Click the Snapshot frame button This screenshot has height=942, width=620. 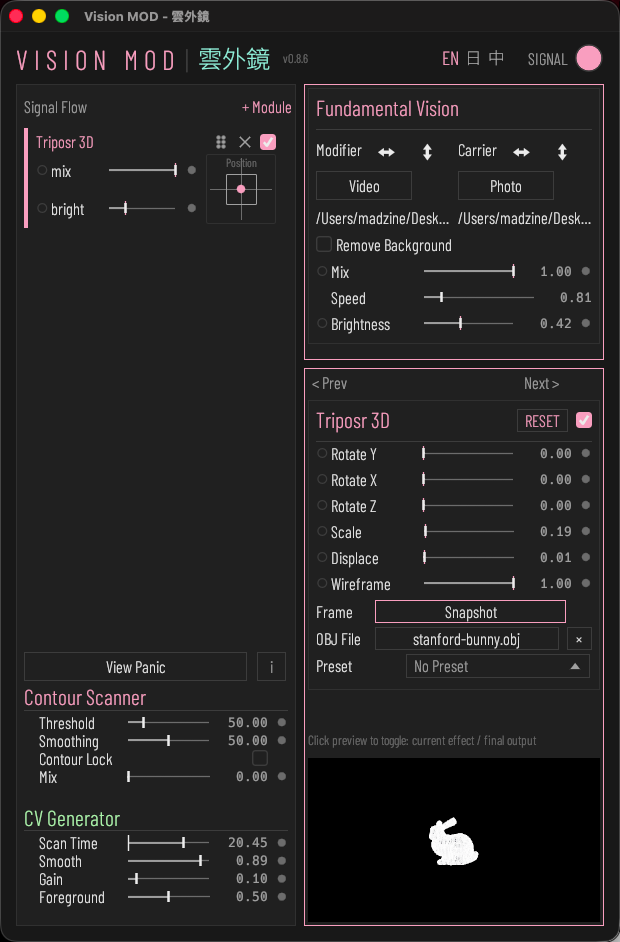470,612
